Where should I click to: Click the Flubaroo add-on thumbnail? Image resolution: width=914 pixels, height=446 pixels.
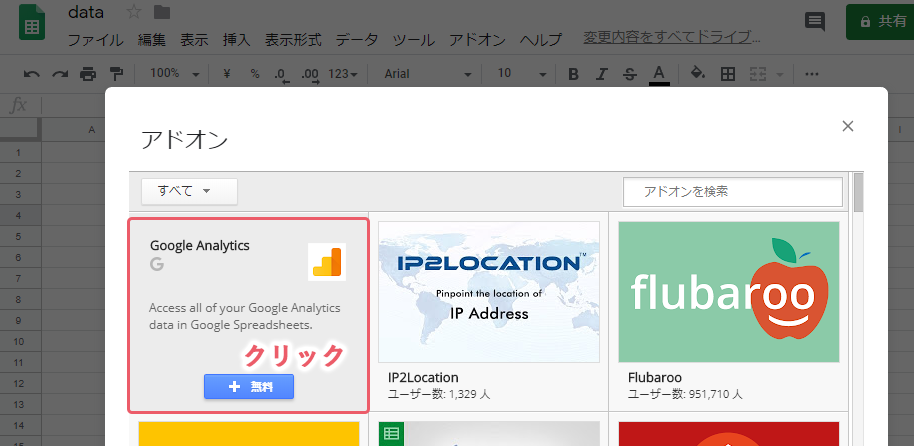coord(729,292)
